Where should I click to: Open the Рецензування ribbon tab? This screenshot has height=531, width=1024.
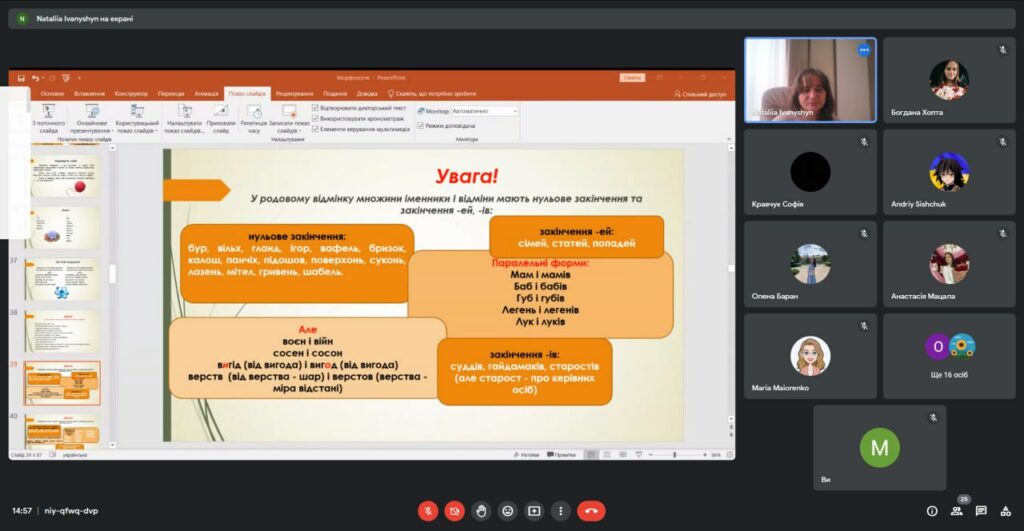(x=294, y=94)
